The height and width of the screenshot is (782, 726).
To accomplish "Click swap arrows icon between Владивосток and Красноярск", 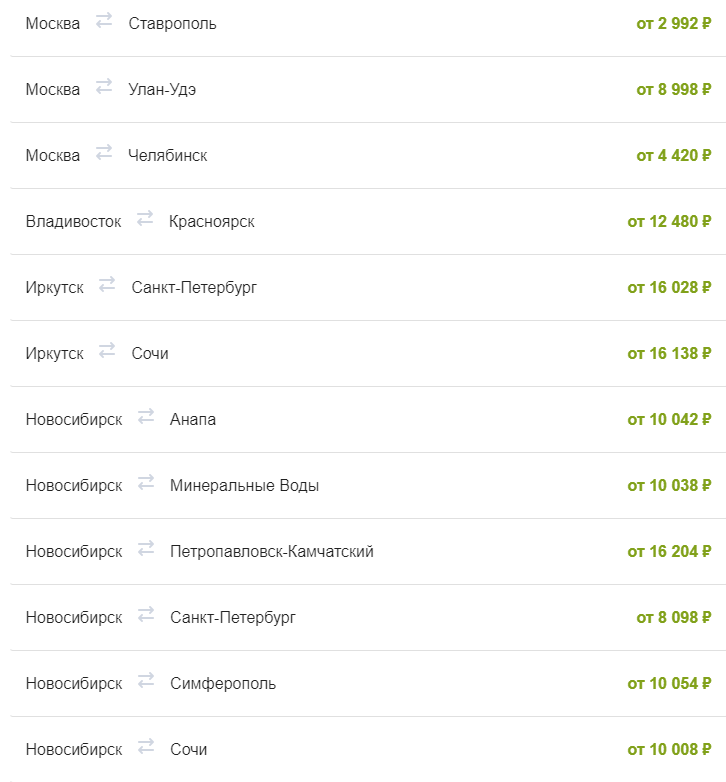I will 145,218.
